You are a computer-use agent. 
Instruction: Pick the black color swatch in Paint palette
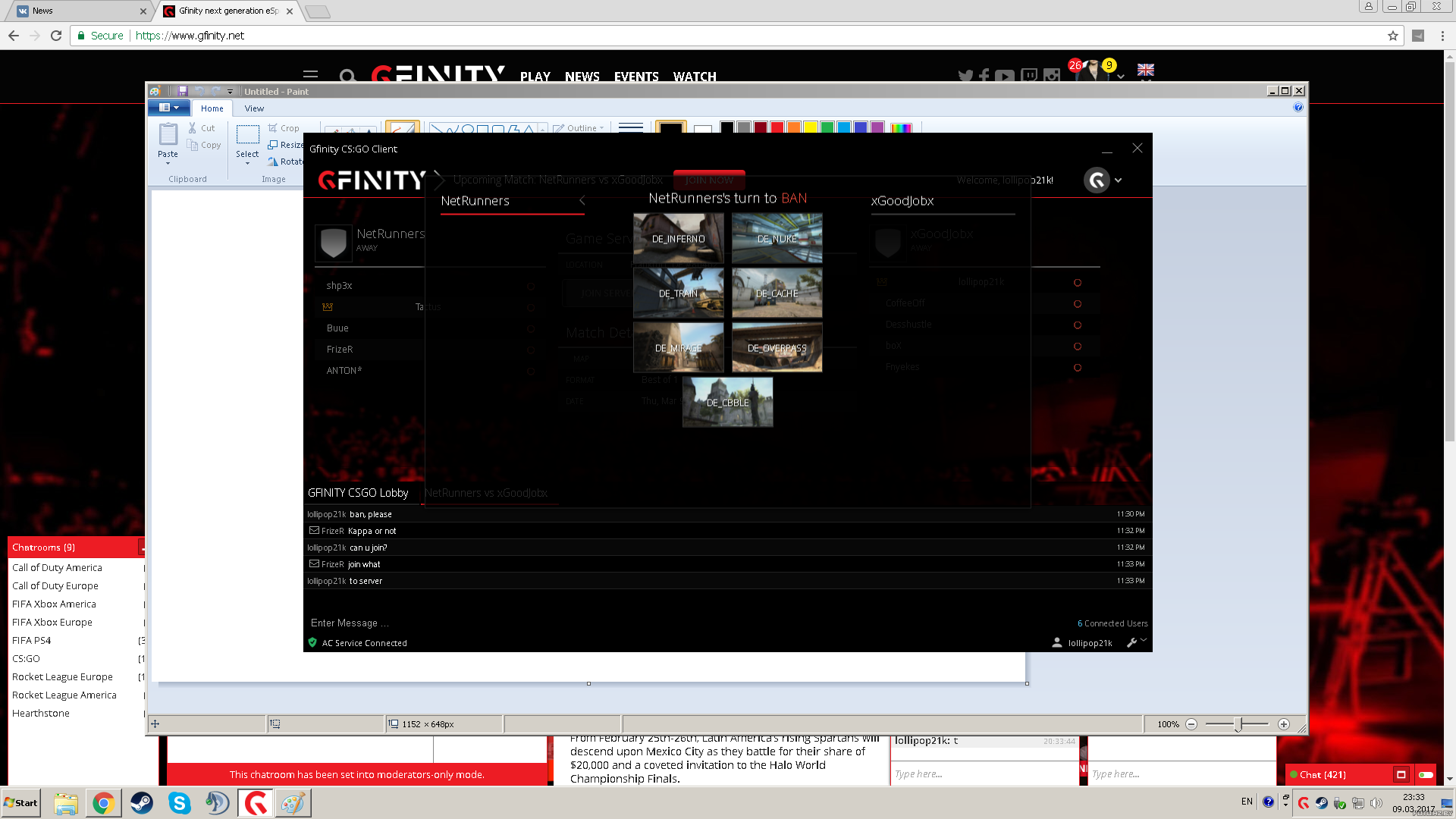pyautogui.click(x=726, y=127)
